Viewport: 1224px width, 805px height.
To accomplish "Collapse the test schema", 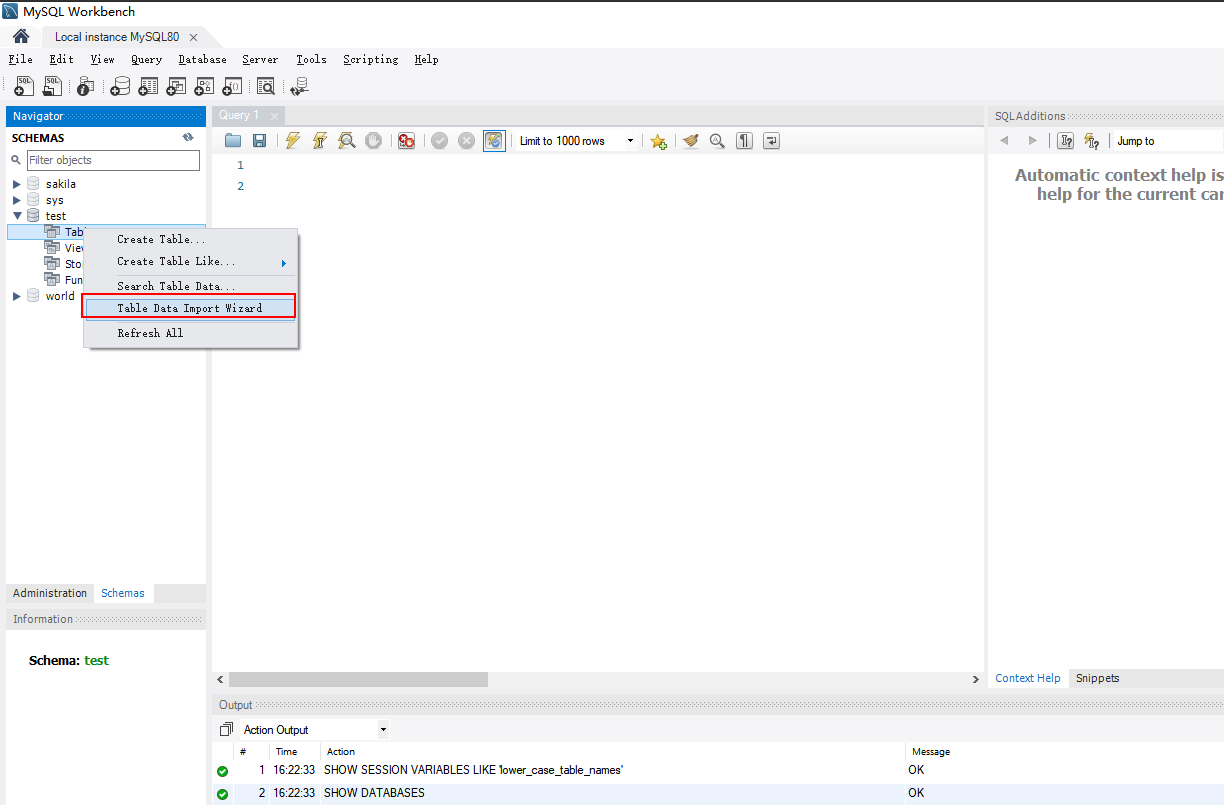I will [17, 216].
